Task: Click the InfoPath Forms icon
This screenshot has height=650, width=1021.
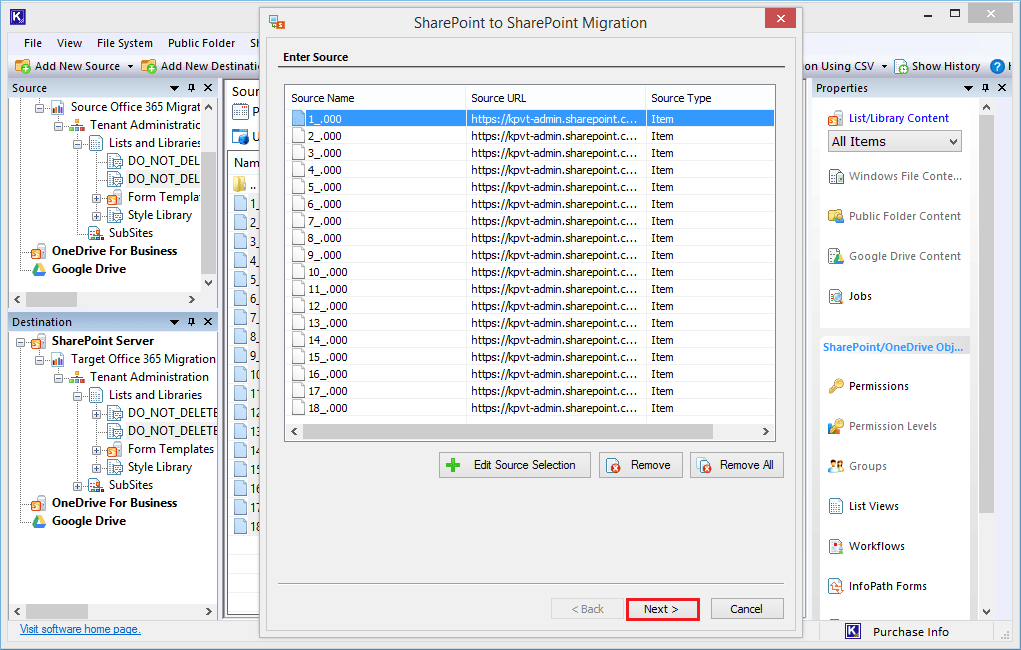Action: (835, 586)
